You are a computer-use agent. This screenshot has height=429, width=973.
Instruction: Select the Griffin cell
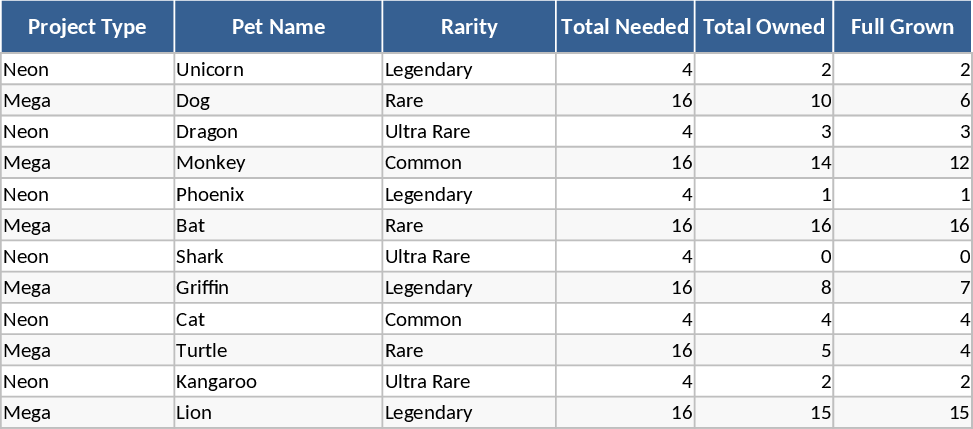pos(278,288)
